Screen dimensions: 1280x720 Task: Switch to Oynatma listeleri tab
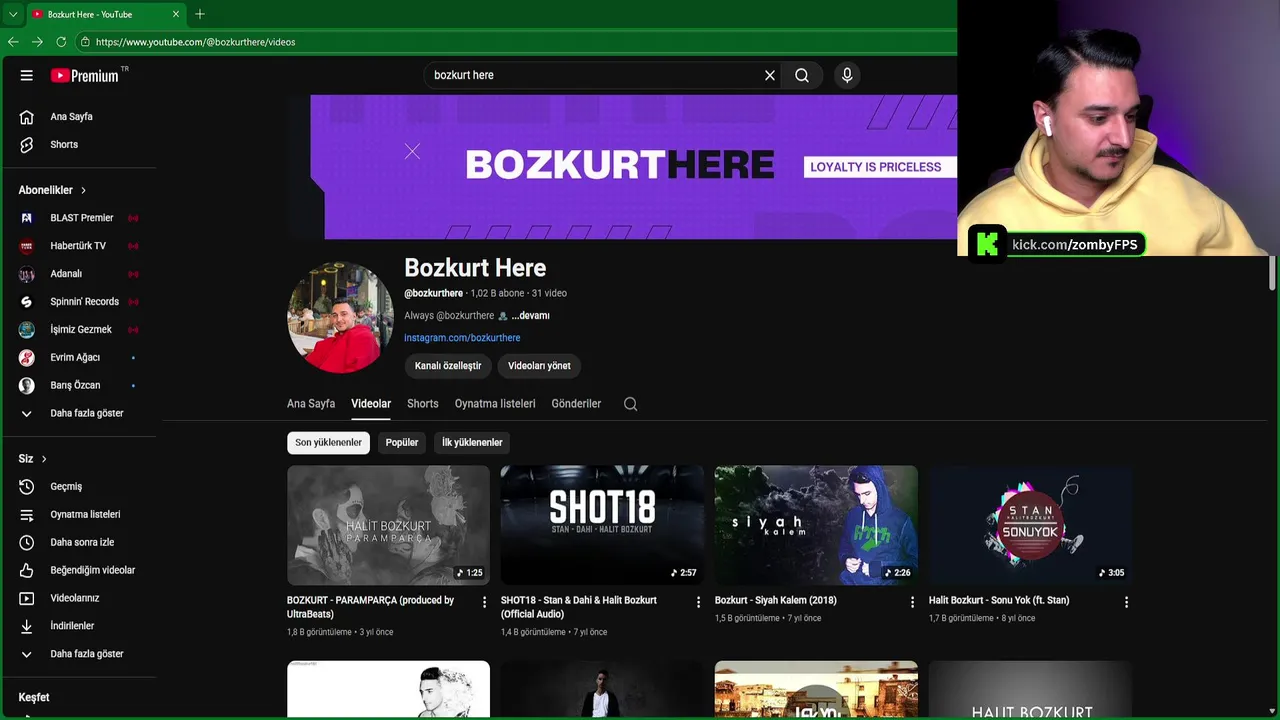point(495,404)
